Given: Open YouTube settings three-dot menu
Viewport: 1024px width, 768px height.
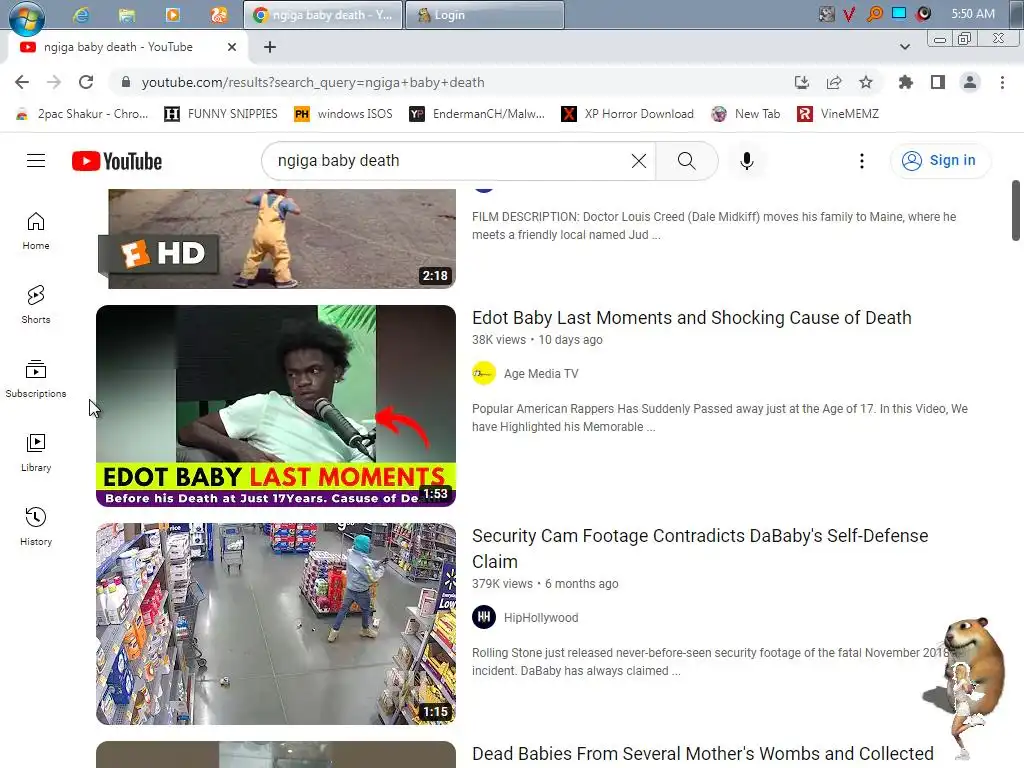Looking at the screenshot, I should click(x=861, y=161).
